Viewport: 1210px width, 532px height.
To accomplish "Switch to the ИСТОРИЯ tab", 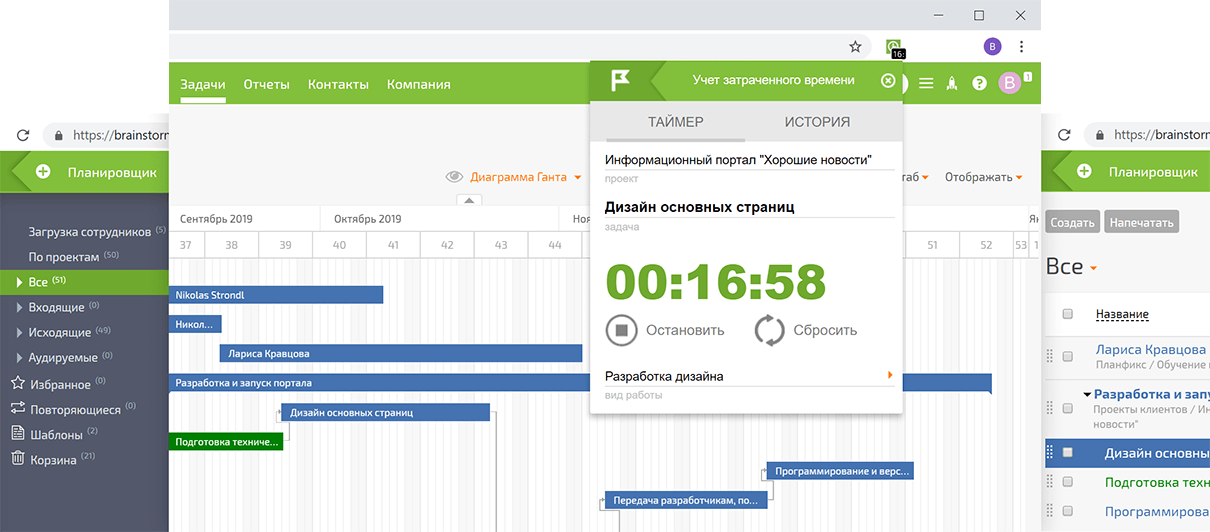I will pyautogui.click(x=817, y=122).
